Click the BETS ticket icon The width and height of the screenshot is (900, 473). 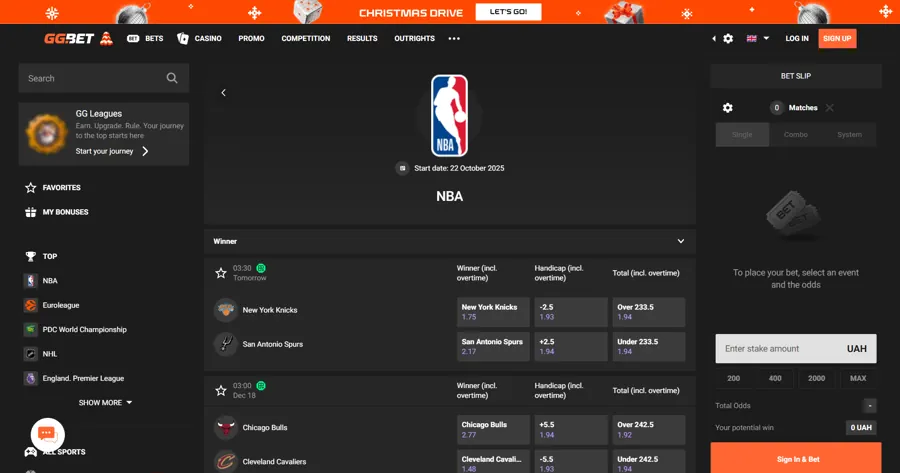133,38
